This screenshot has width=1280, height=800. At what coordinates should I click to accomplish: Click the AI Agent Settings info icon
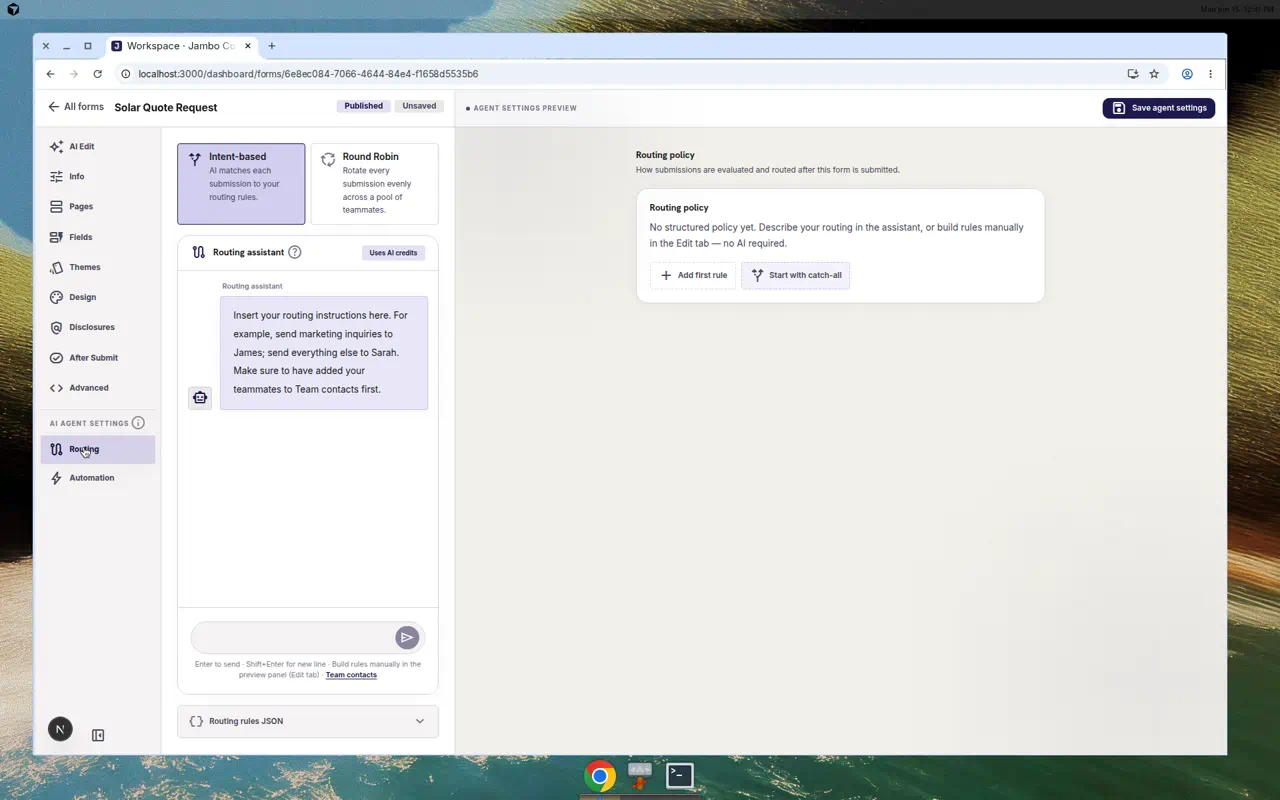(138, 423)
